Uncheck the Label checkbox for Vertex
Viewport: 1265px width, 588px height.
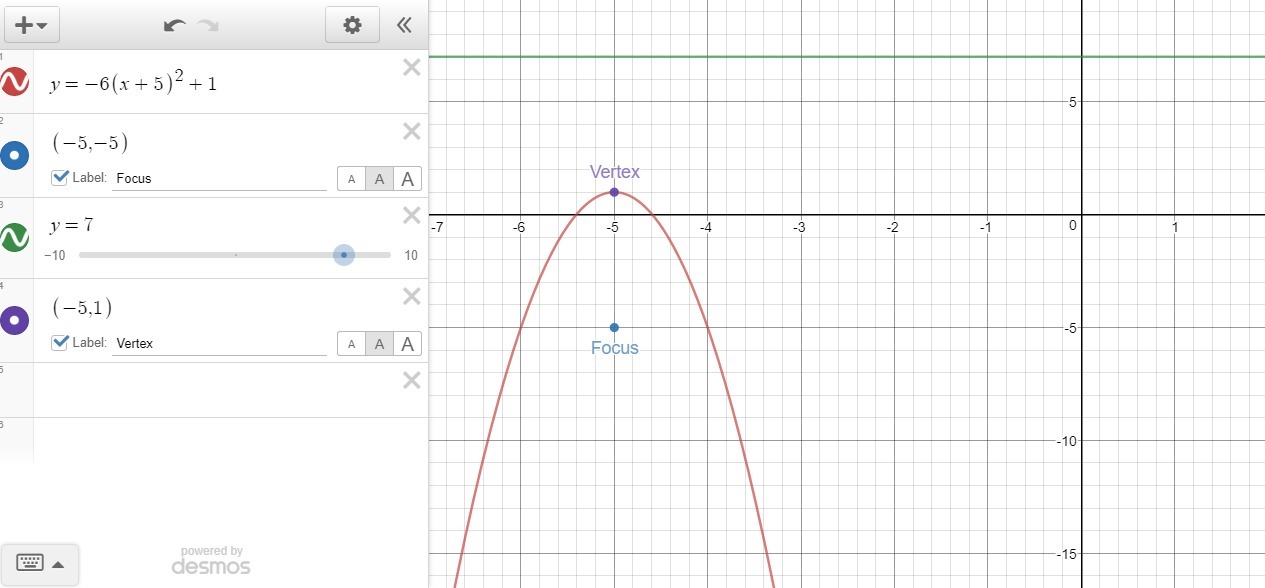point(60,342)
